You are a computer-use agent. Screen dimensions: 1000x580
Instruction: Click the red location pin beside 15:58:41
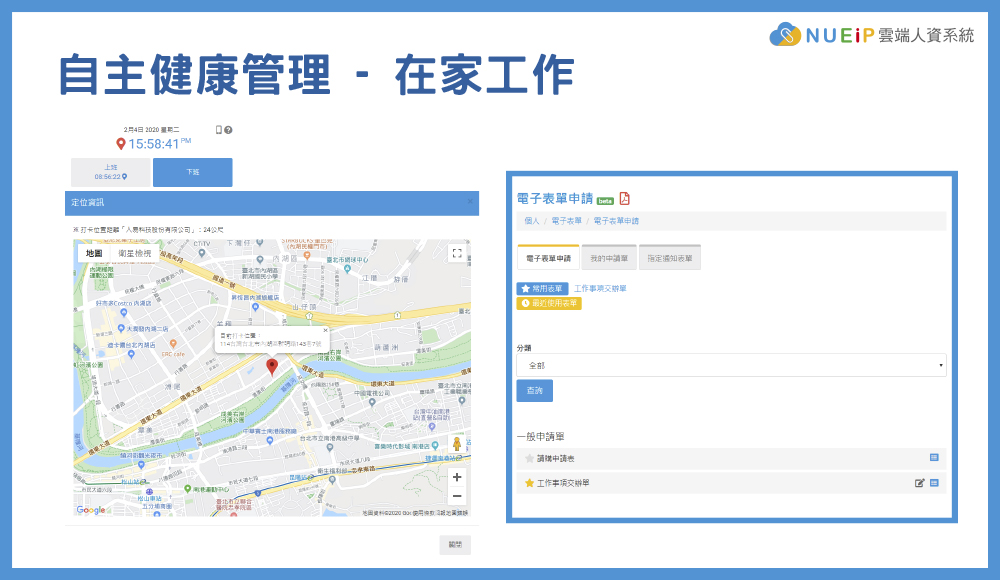coord(121,144)
